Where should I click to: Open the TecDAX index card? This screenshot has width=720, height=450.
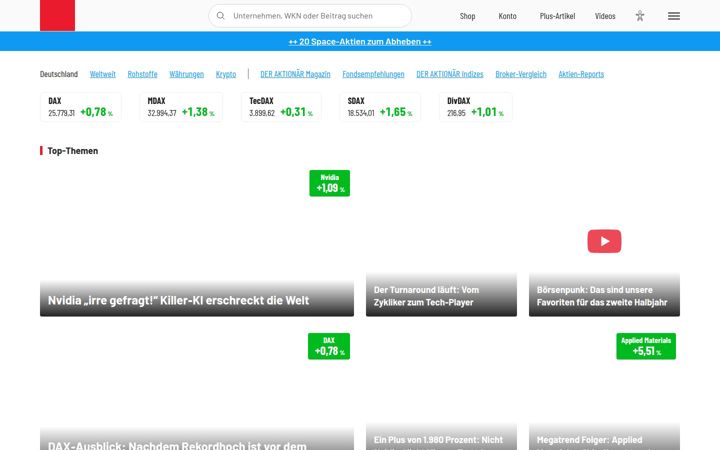point(281,107)
